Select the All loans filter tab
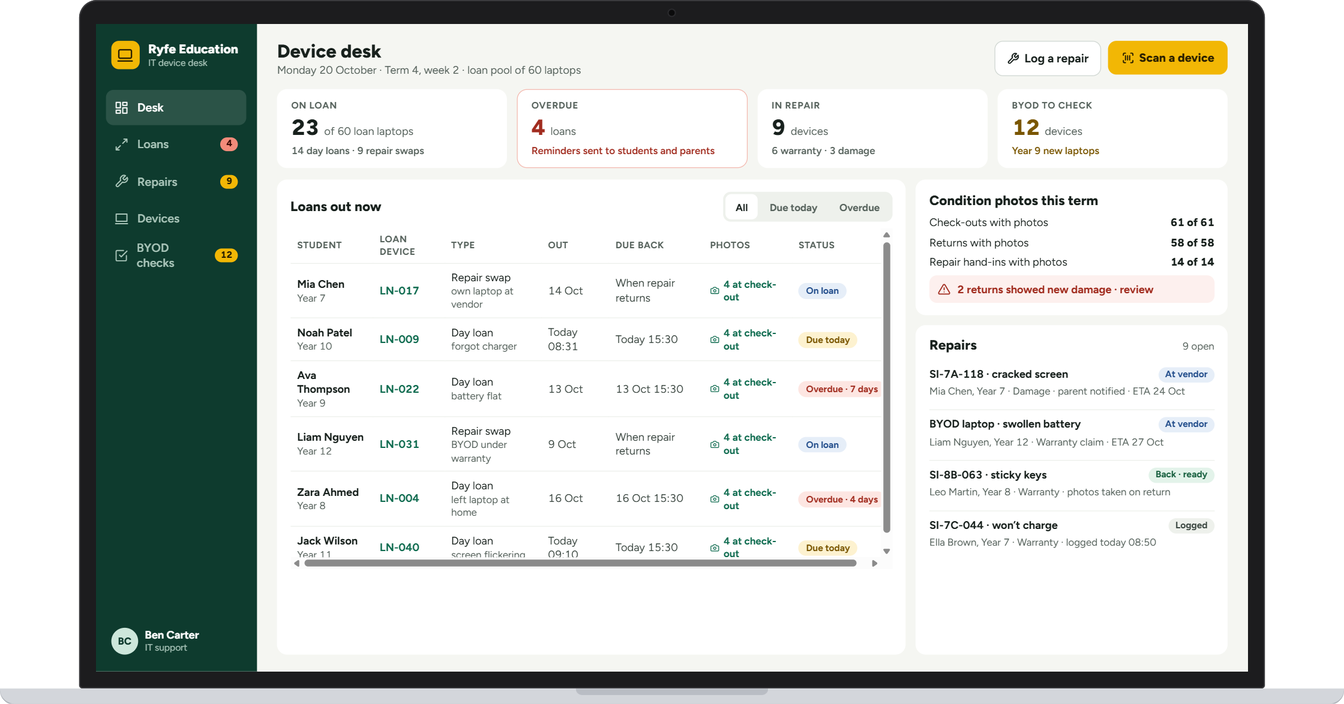The width and height of the screenshot is (1344, 704). (x=742, y=207)
